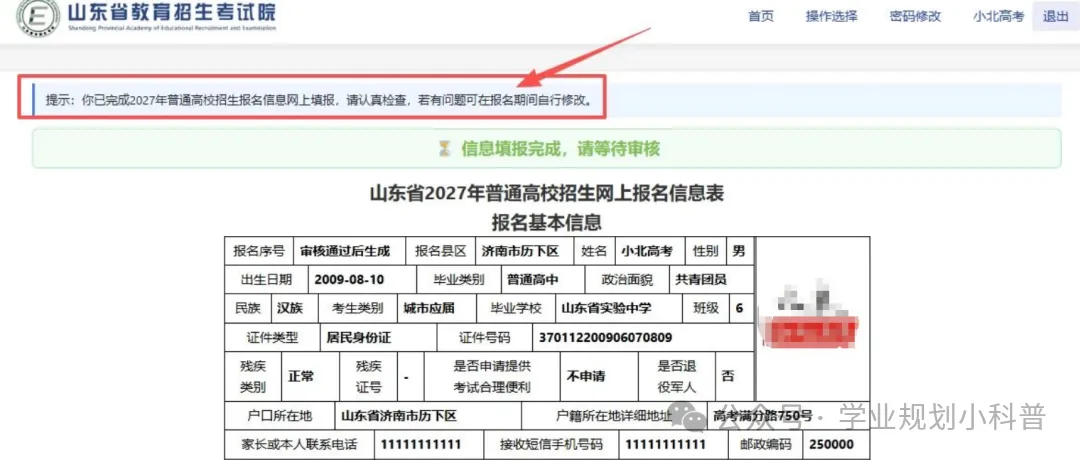
Task: Click the 是否申请提供考试合理便利 label cell
Action: (492, 377)
